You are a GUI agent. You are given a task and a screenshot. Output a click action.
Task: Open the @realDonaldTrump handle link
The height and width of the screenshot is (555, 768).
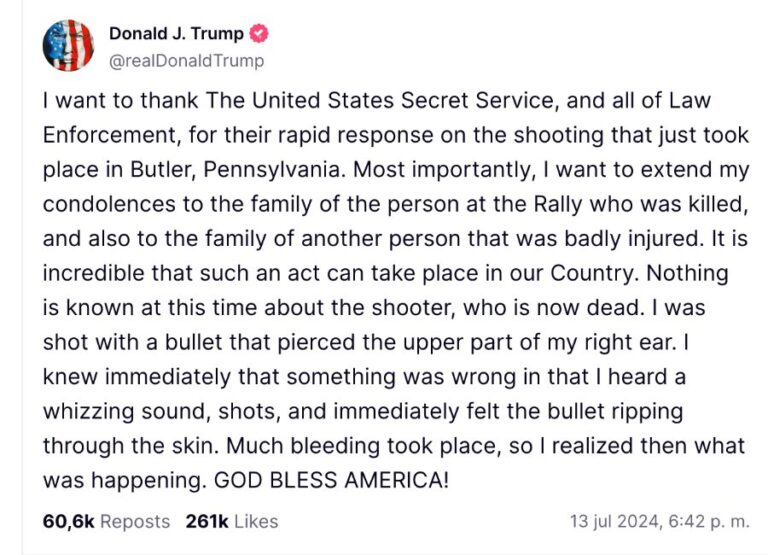click(x=187, y=61)
